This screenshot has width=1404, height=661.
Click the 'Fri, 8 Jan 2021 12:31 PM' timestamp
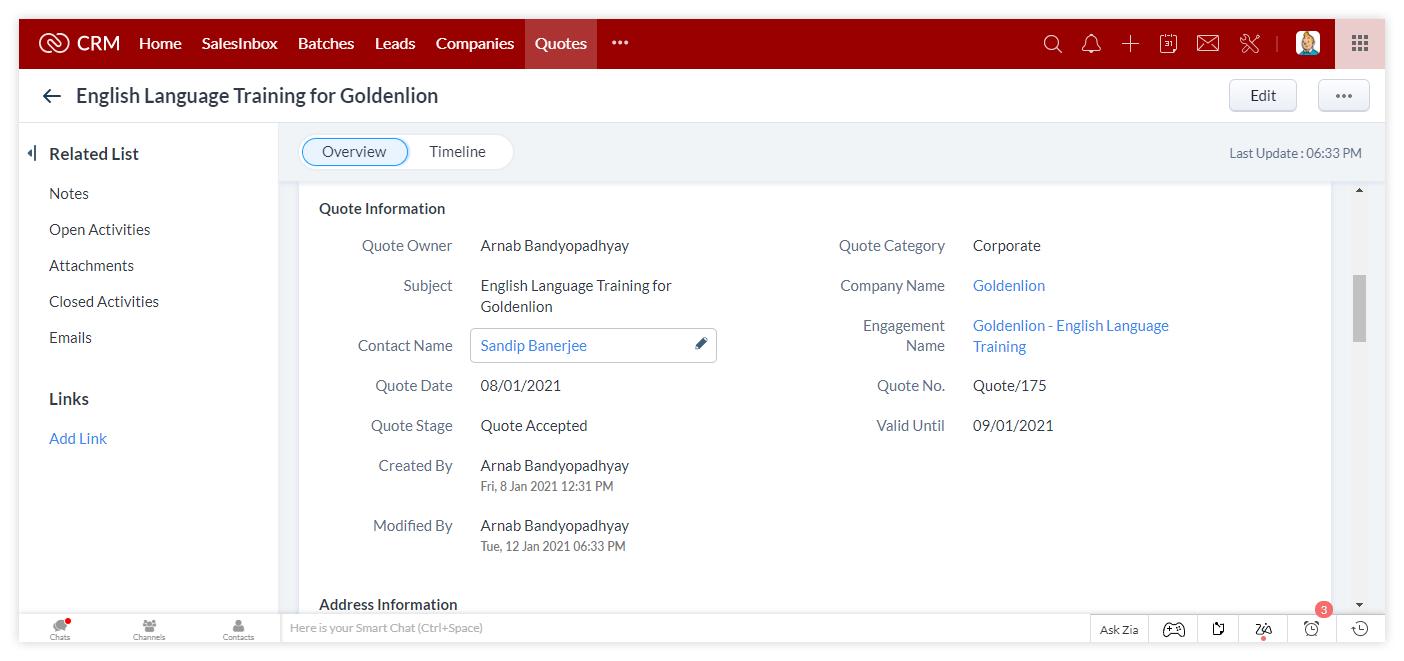tap(547, 487)
